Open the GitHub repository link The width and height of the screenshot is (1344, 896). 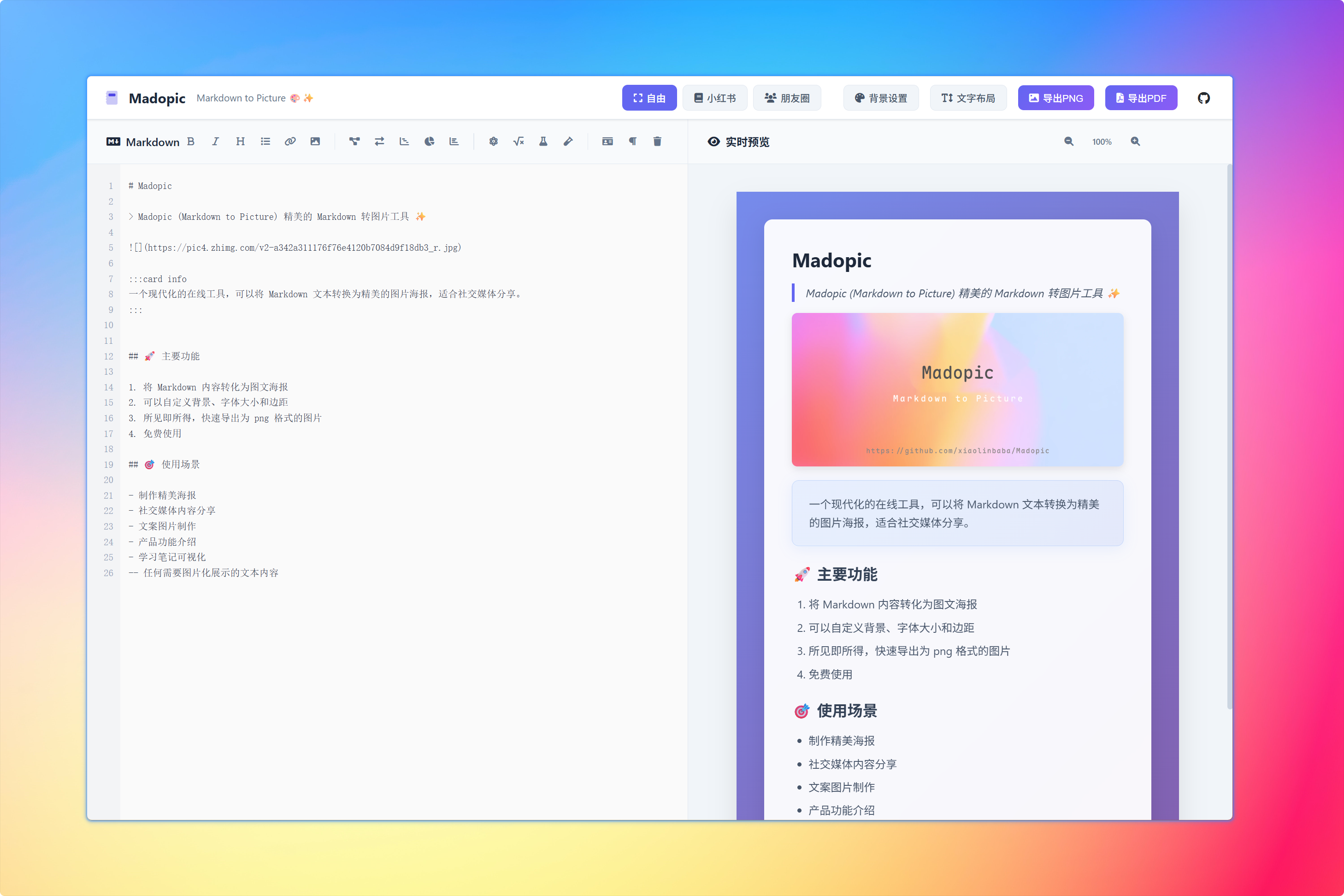pyautogui.click(x=1203, y=98)
